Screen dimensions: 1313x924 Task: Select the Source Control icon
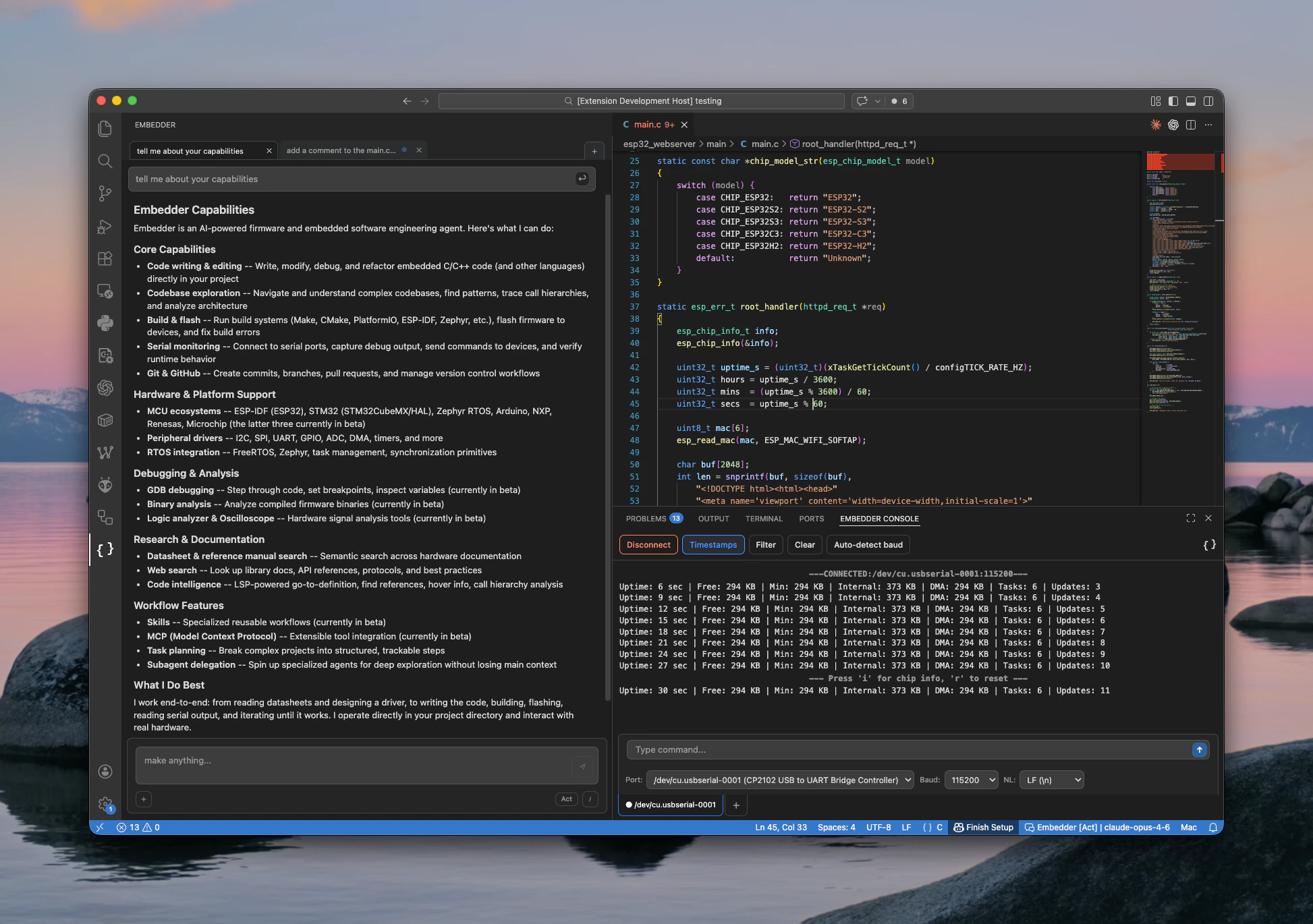click(105, 194)
